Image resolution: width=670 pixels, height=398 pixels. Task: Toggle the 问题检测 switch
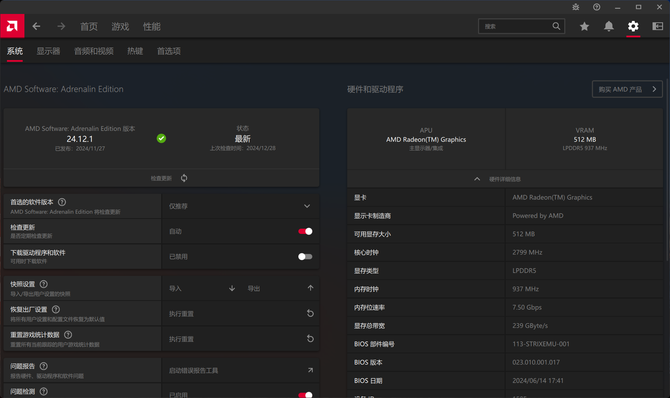305,395
